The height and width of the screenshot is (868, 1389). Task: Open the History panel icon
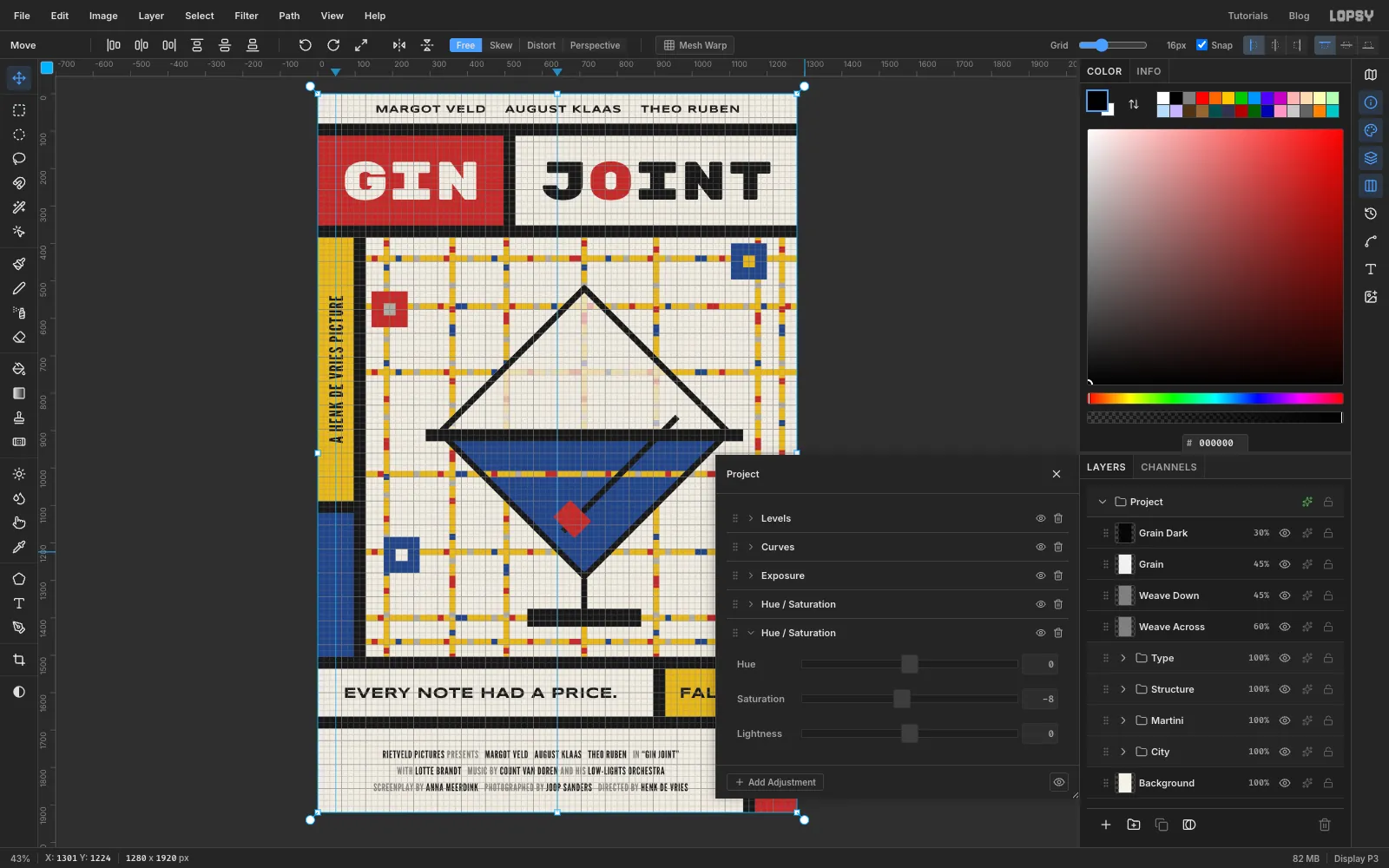1371,214
